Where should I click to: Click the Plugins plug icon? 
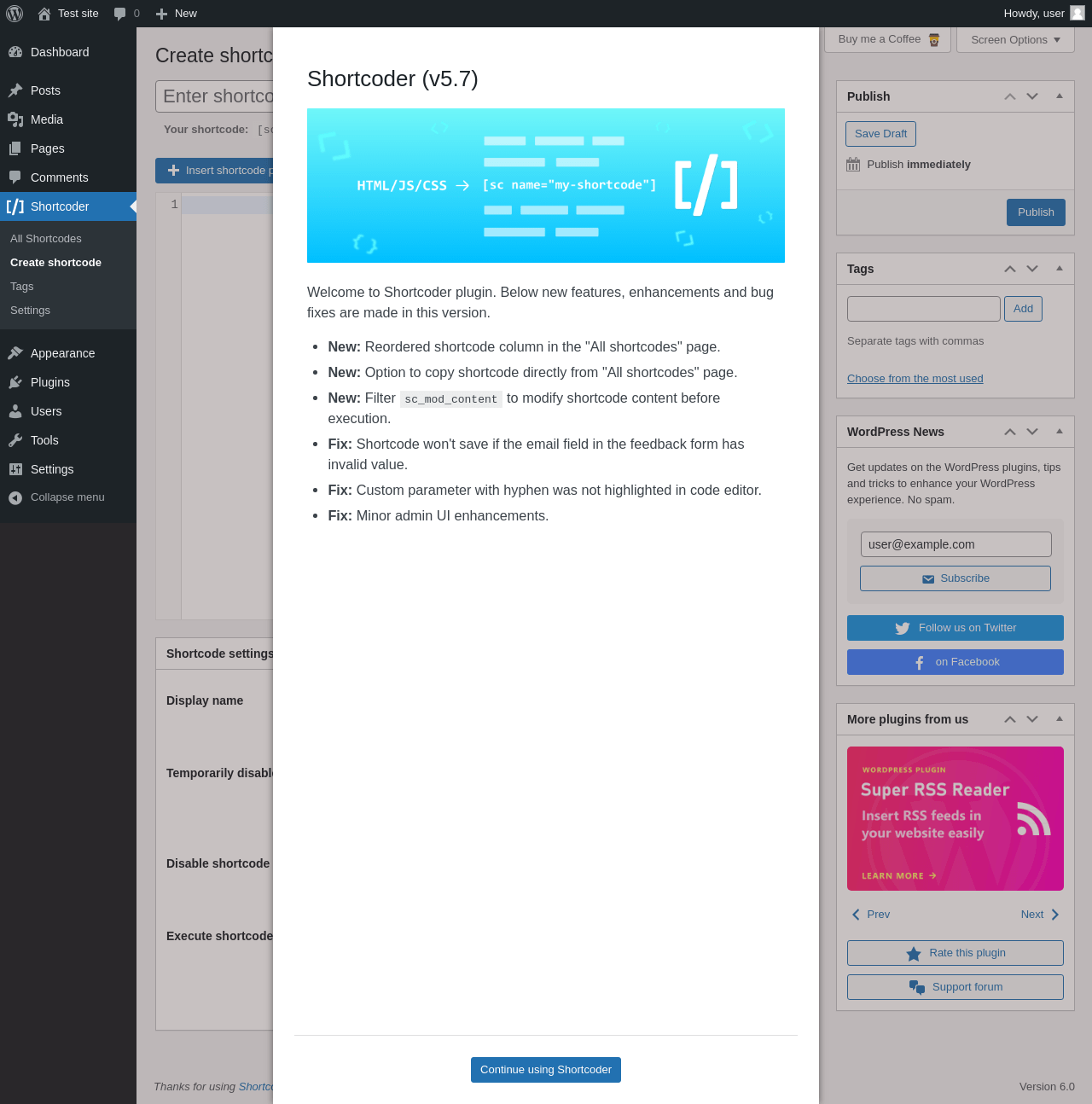click(15, 382)
